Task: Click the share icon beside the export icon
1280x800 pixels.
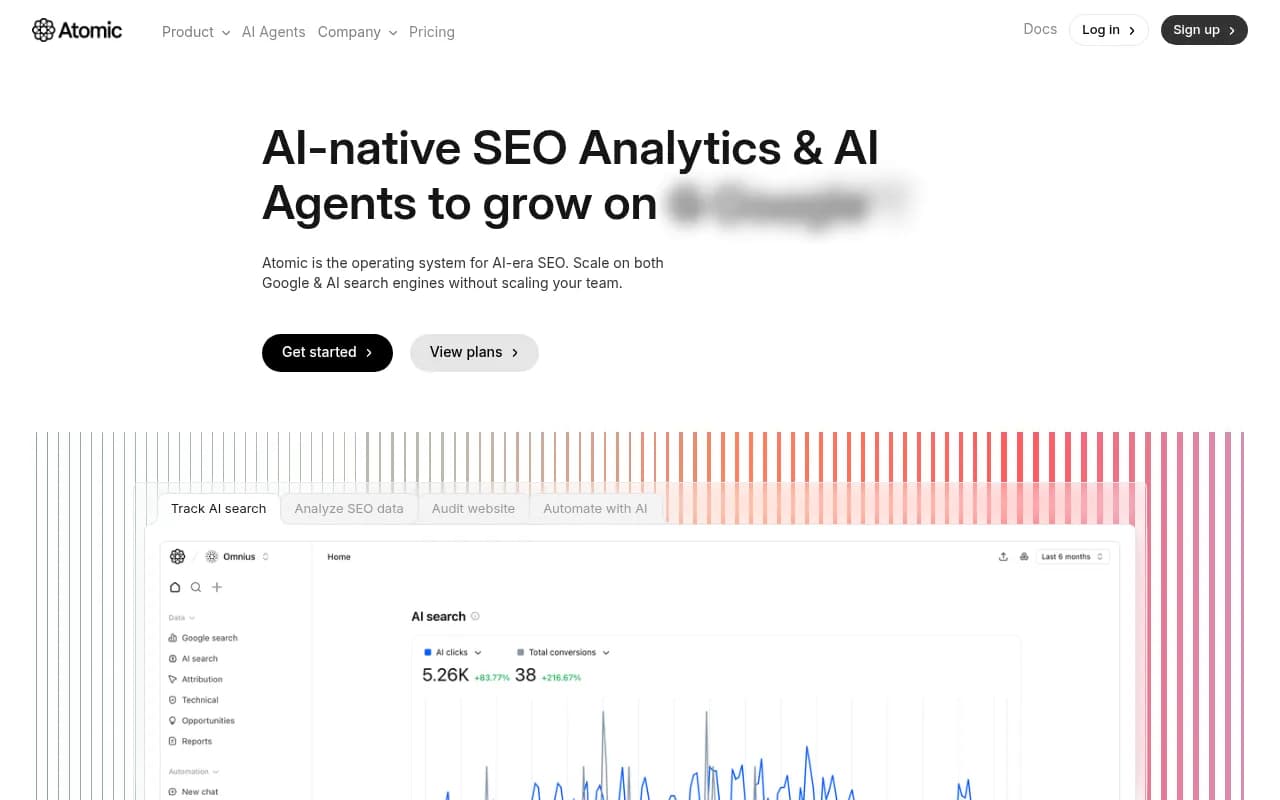Action: [1024, 556]
